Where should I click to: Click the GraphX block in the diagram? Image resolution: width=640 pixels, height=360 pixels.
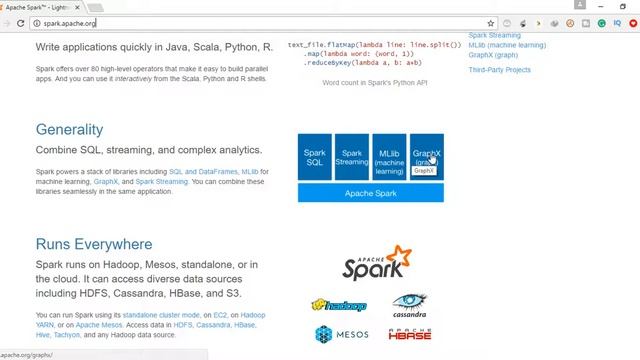(x=427, y=157)
